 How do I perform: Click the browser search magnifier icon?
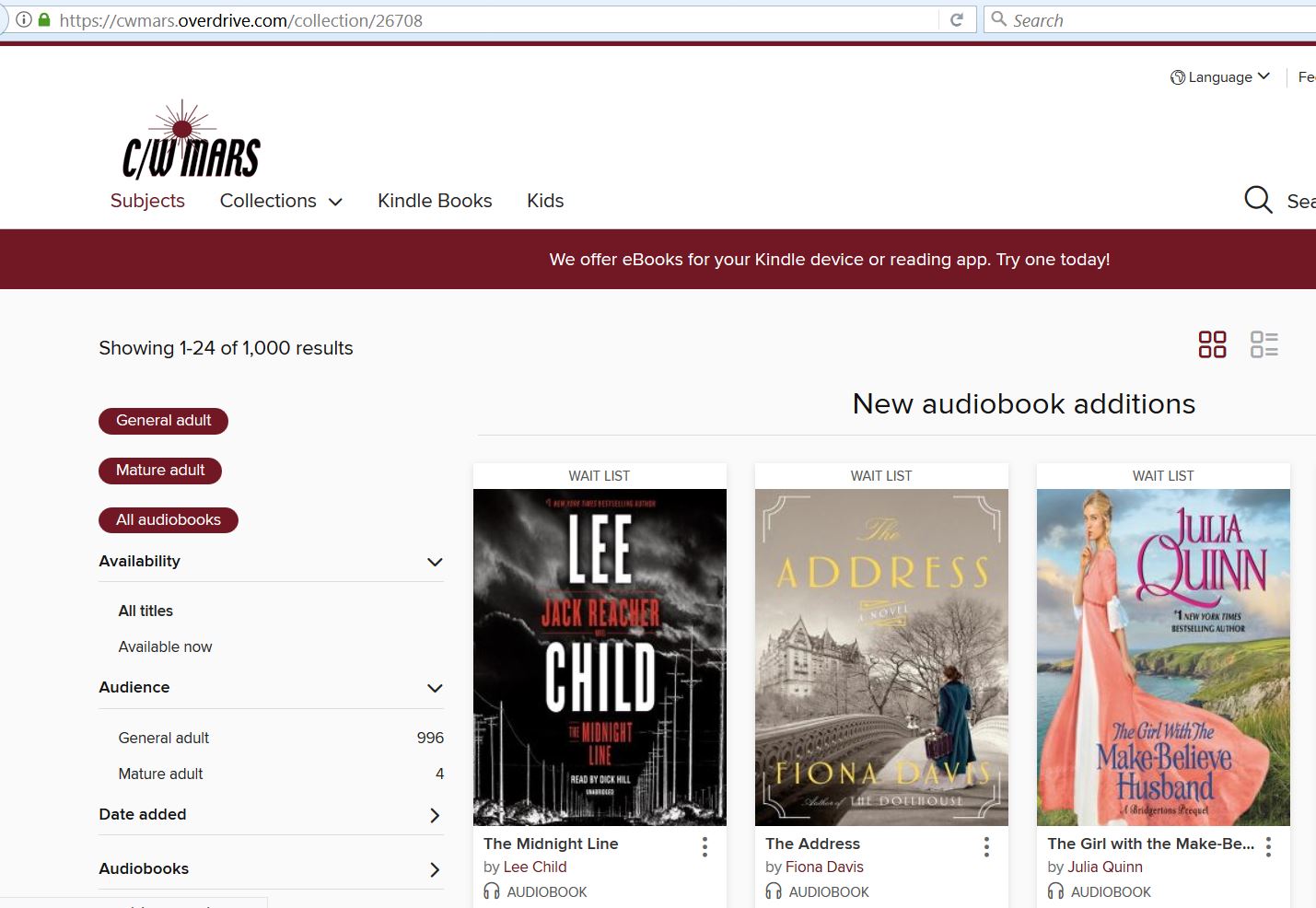click(x=998, y=19)
